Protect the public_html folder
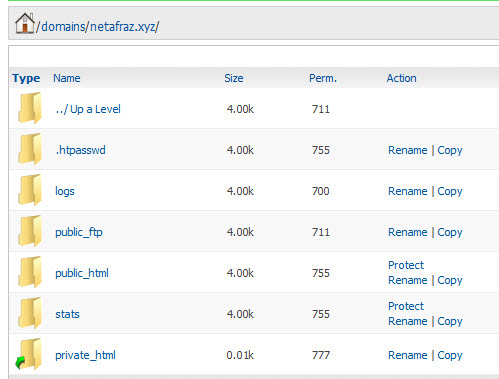Viewport: 499px width, 379px height. pos(406,265)
